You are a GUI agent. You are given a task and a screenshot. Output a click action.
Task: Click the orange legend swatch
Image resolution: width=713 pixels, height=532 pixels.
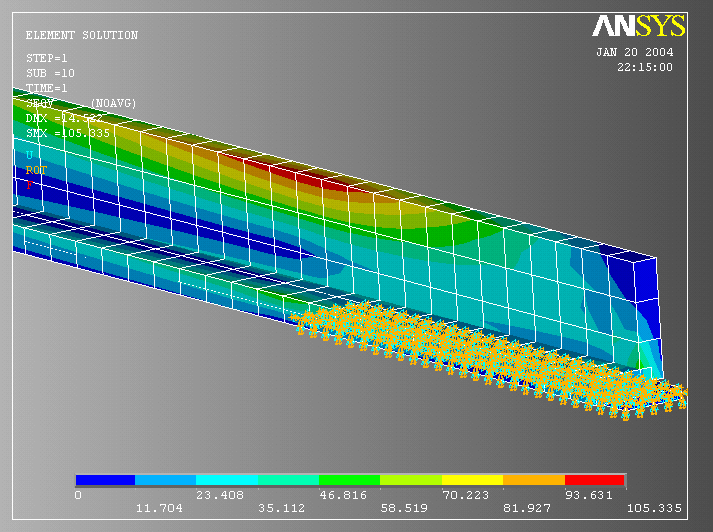(534, 480)
